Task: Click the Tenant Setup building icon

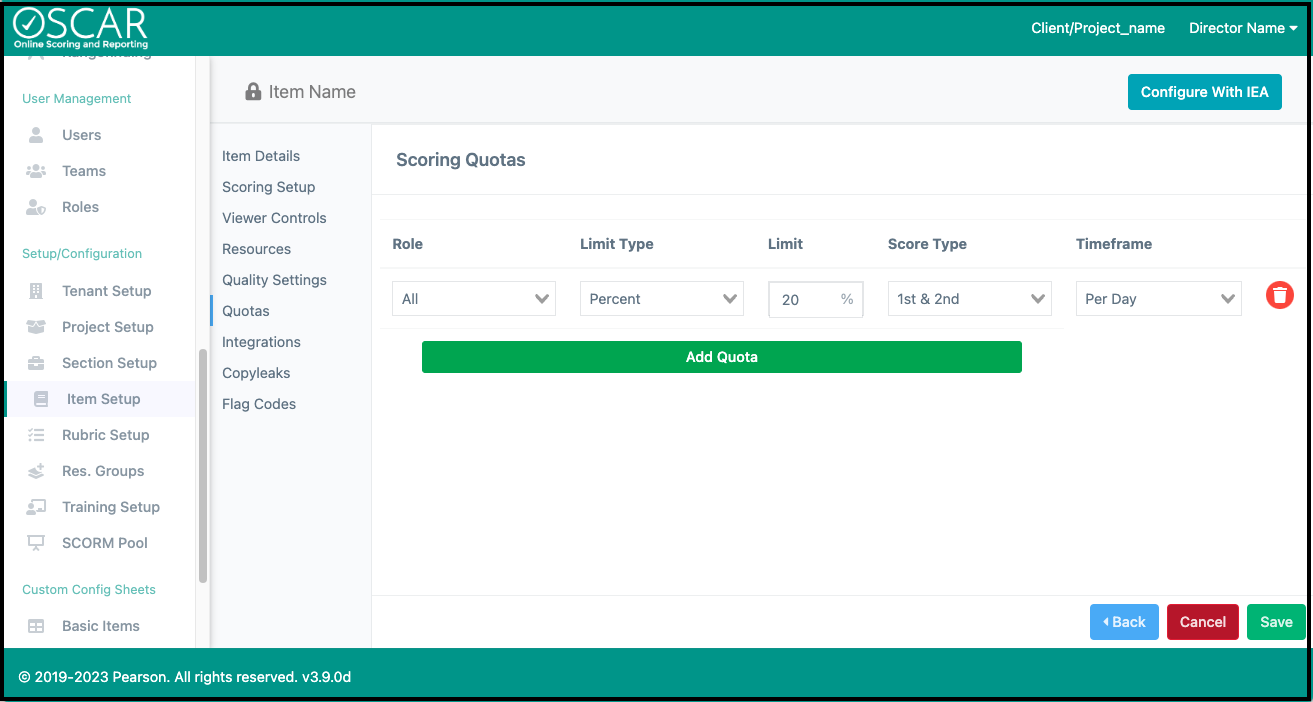Action: coord(36,291)
